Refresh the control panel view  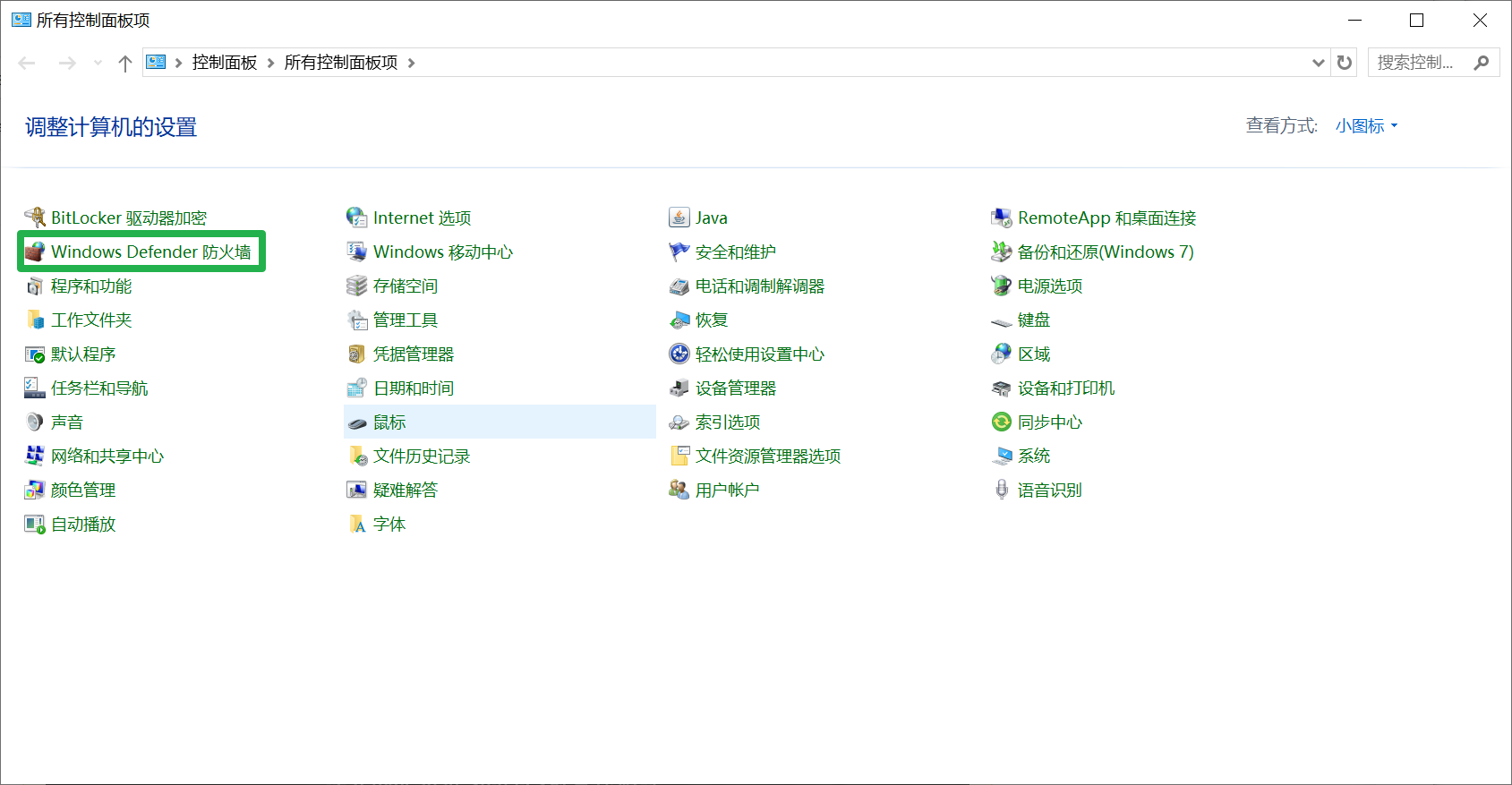click(1344, 63)
